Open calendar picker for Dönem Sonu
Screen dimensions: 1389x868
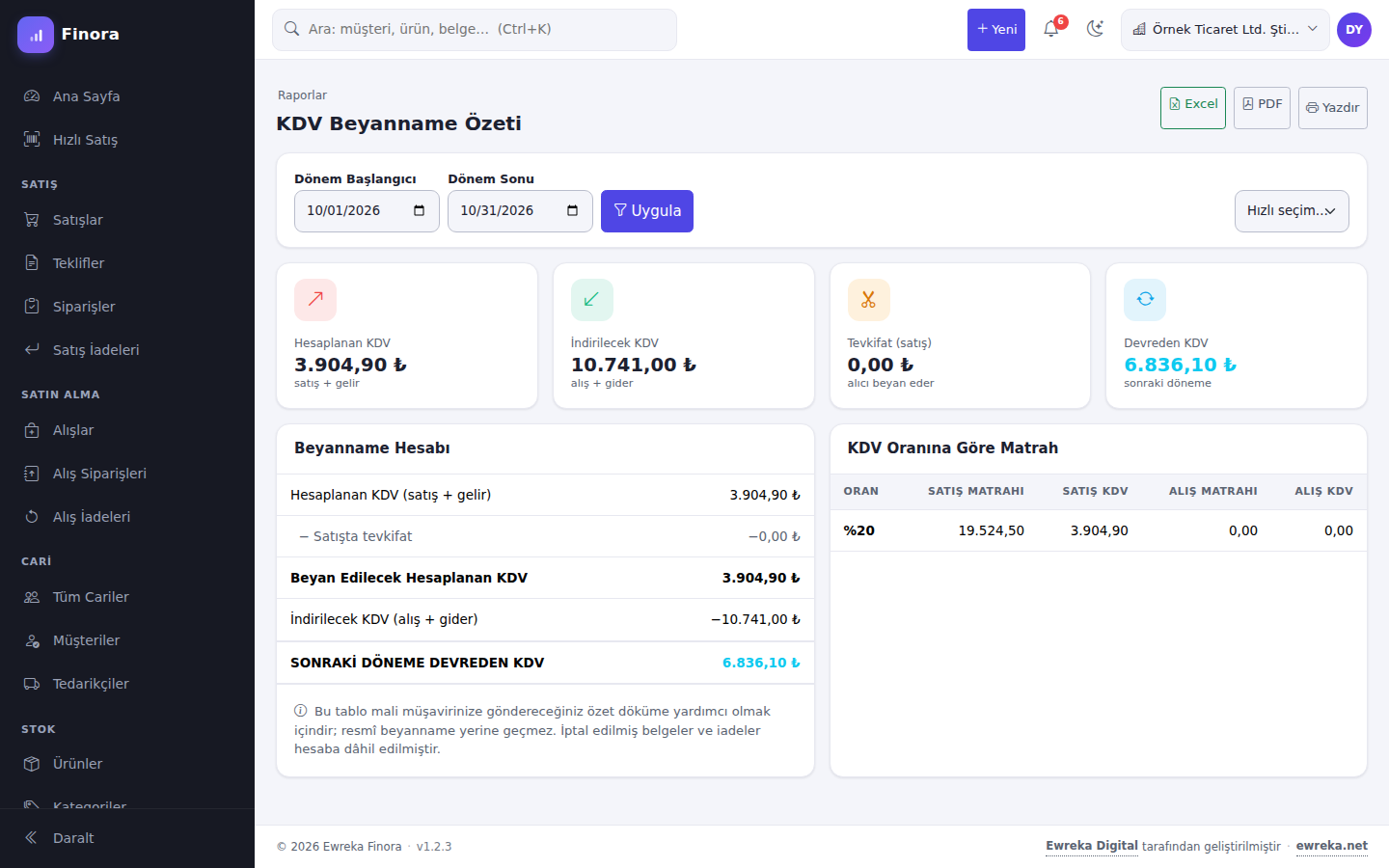[x=572, y=211]
